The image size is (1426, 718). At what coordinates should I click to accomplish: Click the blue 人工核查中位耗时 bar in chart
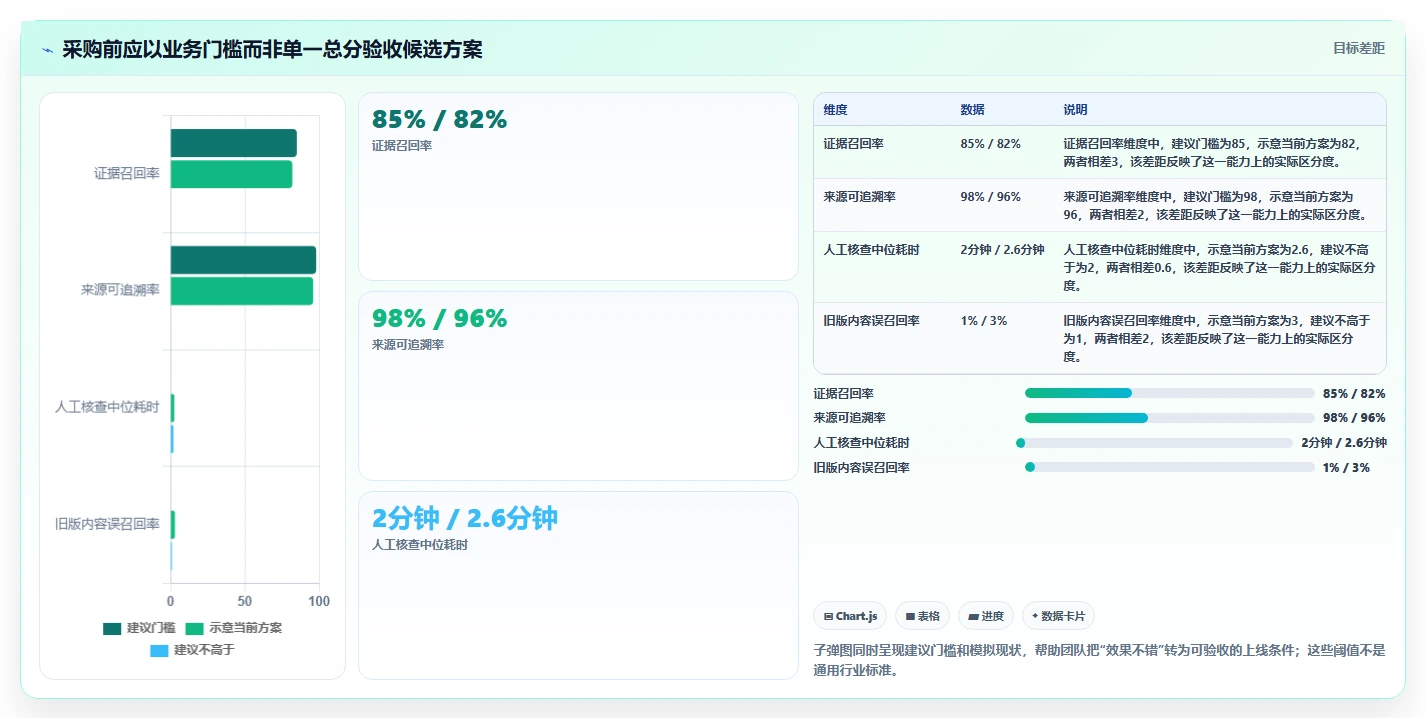pyautogui.click(x=172, y=439)
